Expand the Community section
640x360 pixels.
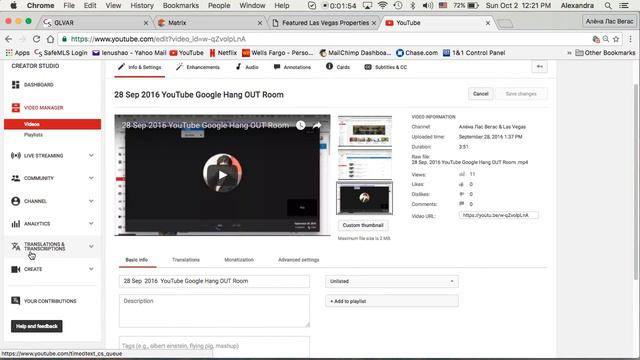coord(91,178)
